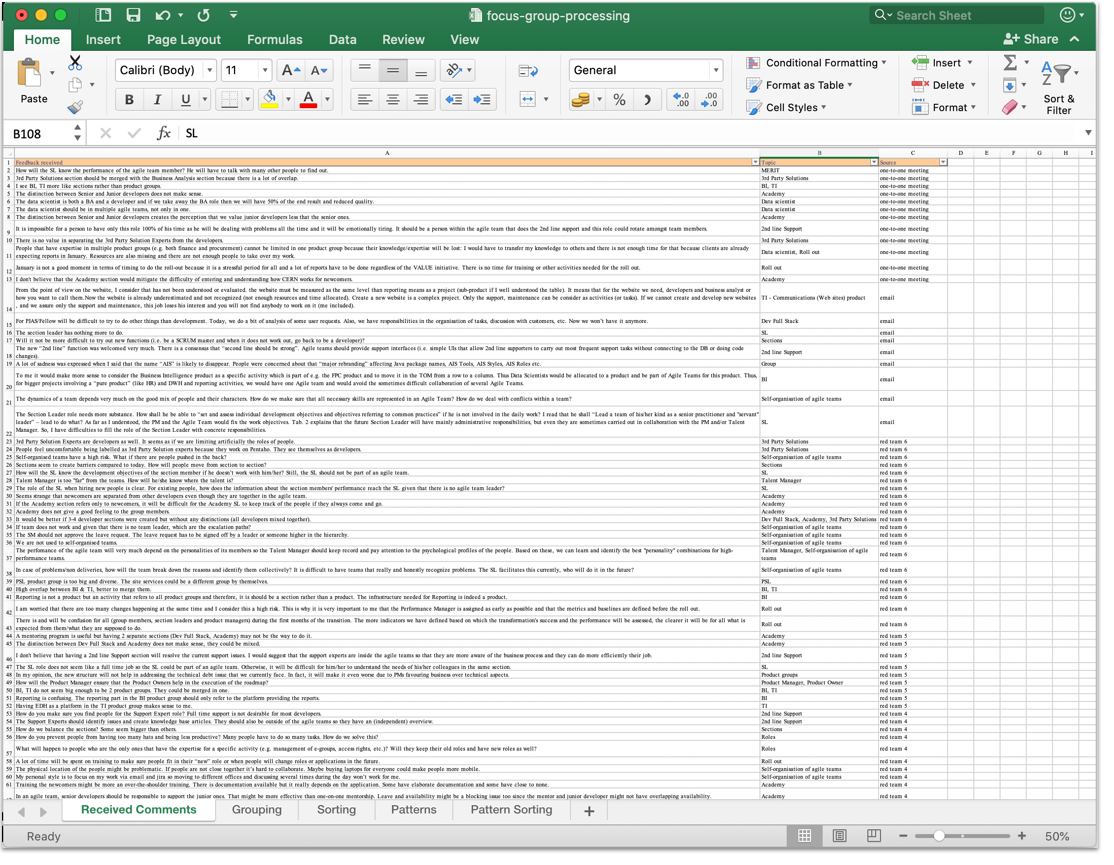Screen dimensions: 1114x865
Task: Open the Formulas ribbon tab
Action: tap(275, 40)
